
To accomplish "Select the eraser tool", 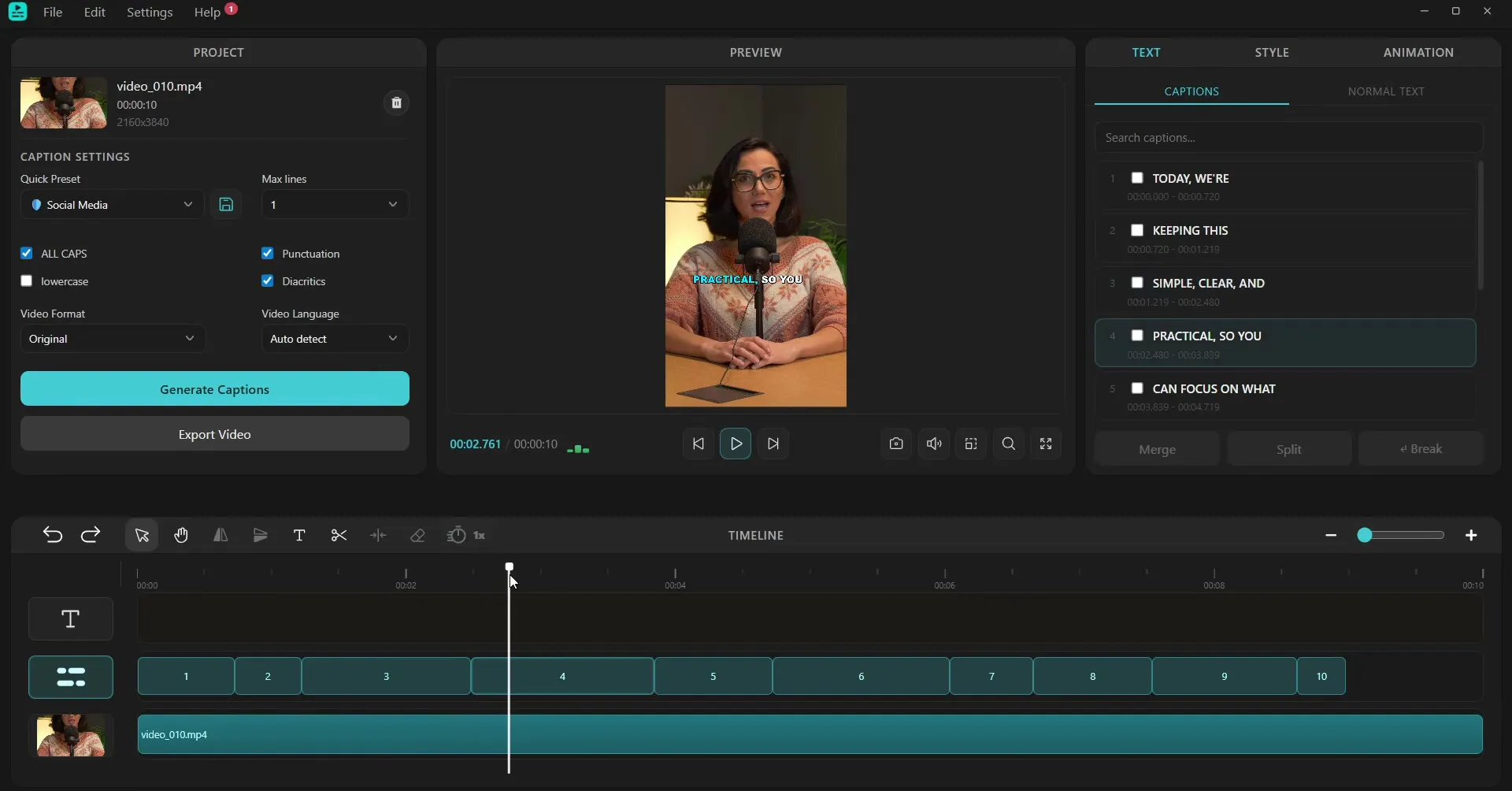I will 417,536.
